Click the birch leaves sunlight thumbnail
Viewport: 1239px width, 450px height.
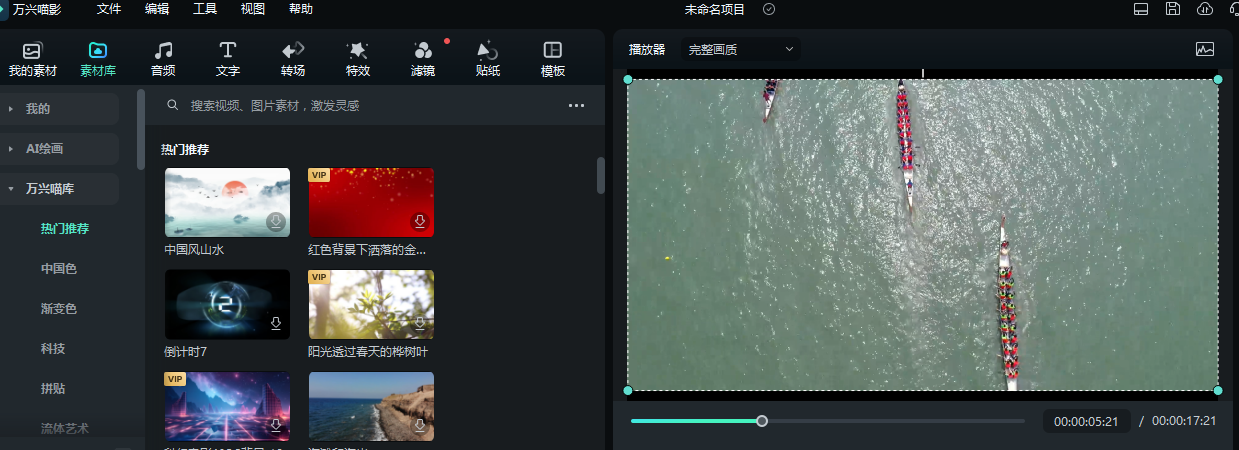point(371,304)
